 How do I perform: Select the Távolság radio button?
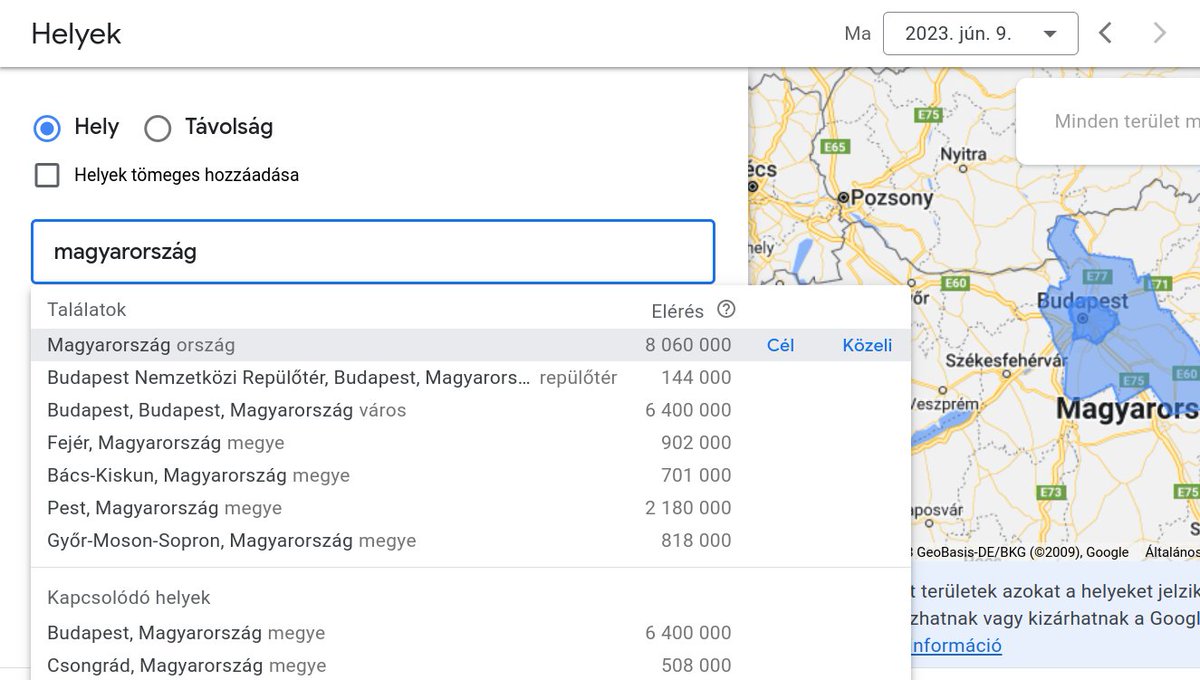point(158,128)
